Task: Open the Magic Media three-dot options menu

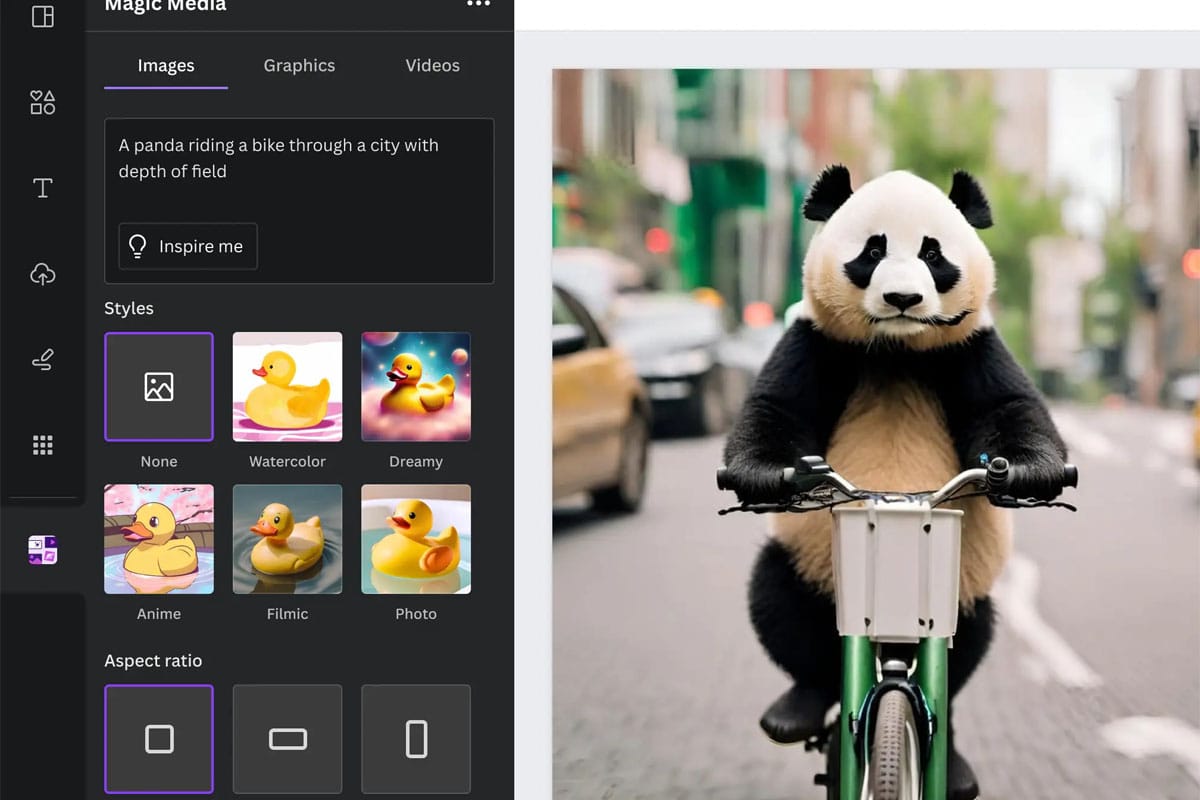Action: tap(478, 5)
